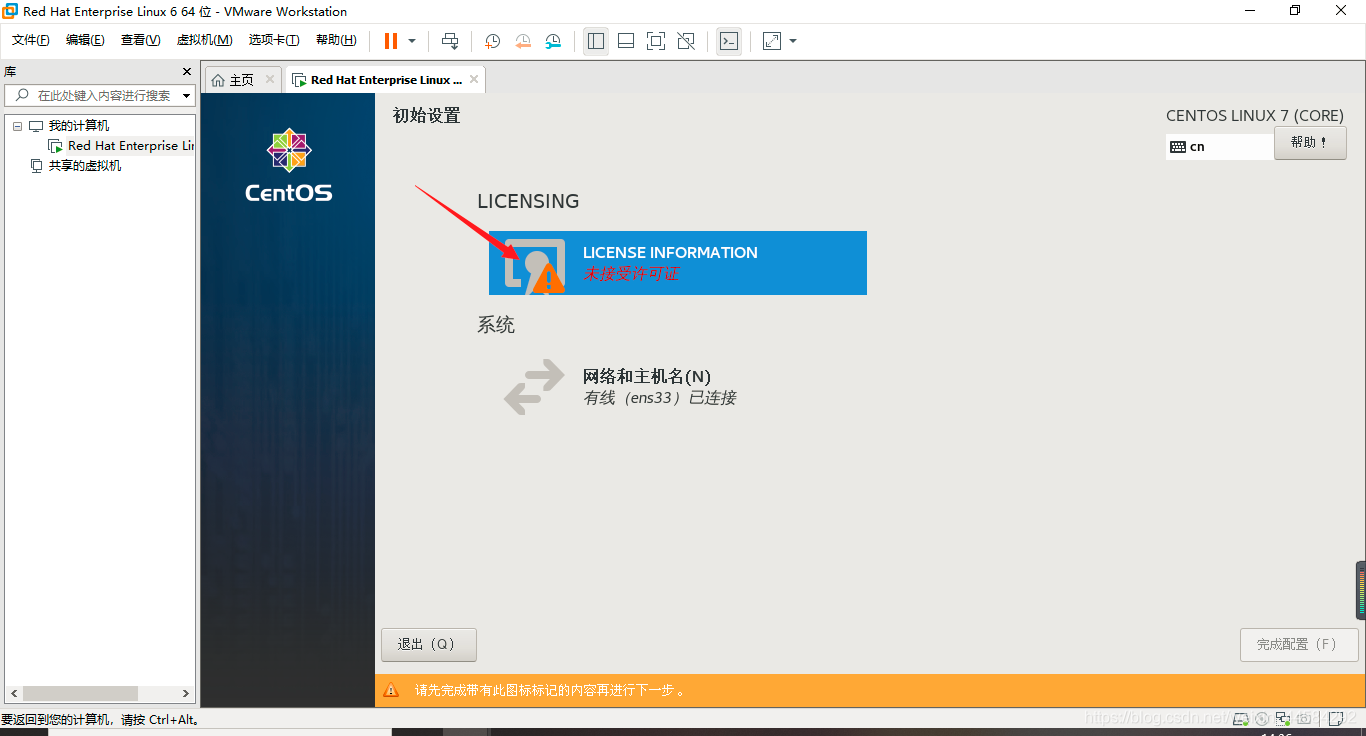Toggle the console view icon

pos(729,41)
